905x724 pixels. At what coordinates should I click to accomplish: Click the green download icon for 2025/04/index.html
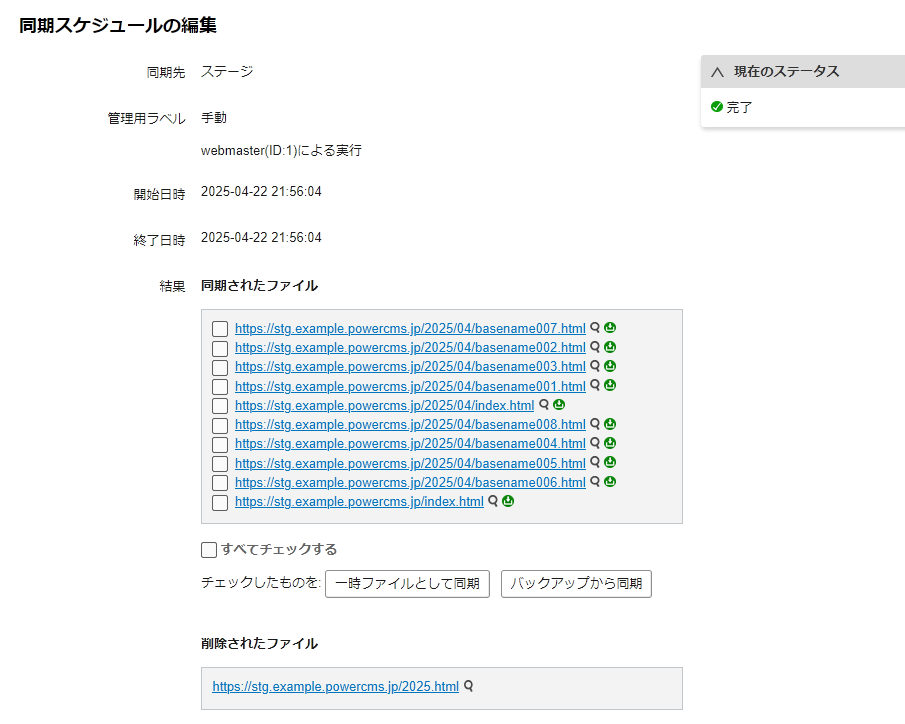click(559, 405)
